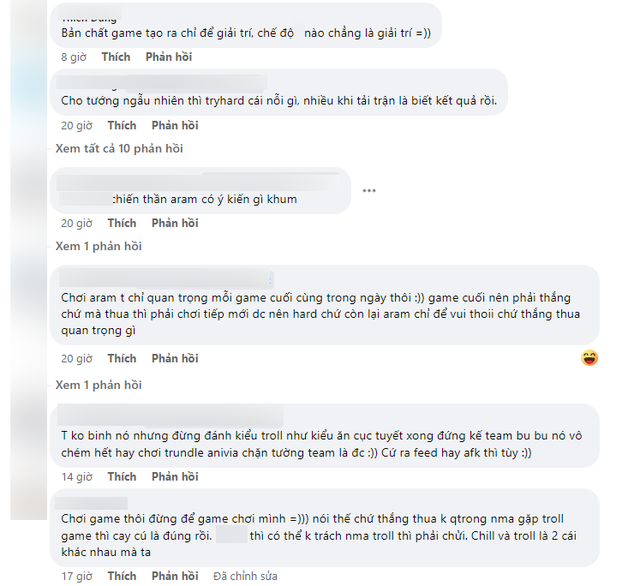Screen dimensions: 640x586
Task: Like the 'T ko binh nó' comment
Action: pyautogui.click(x=122, y=478)
